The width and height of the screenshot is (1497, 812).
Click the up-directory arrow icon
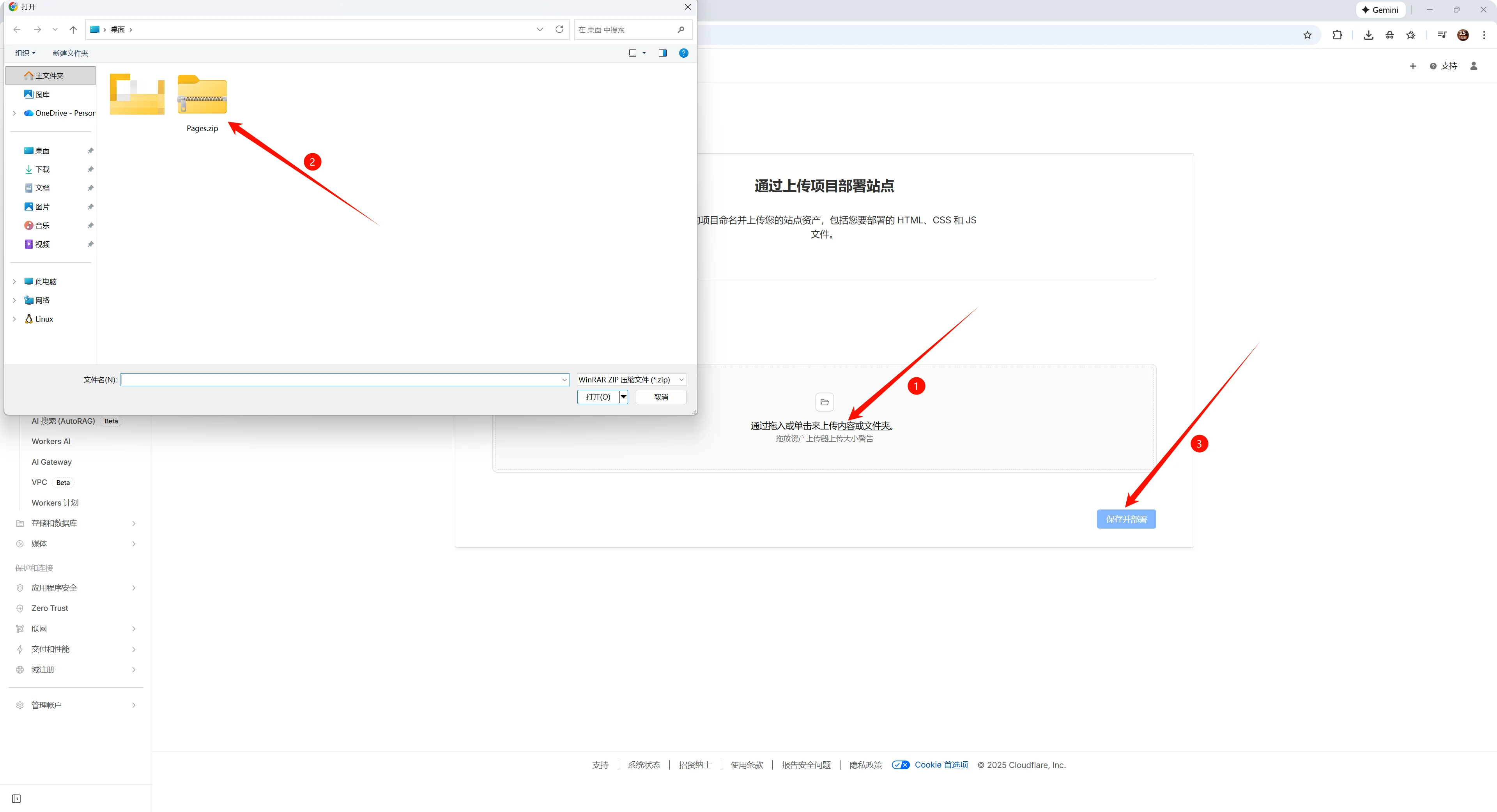coord(73,30)
